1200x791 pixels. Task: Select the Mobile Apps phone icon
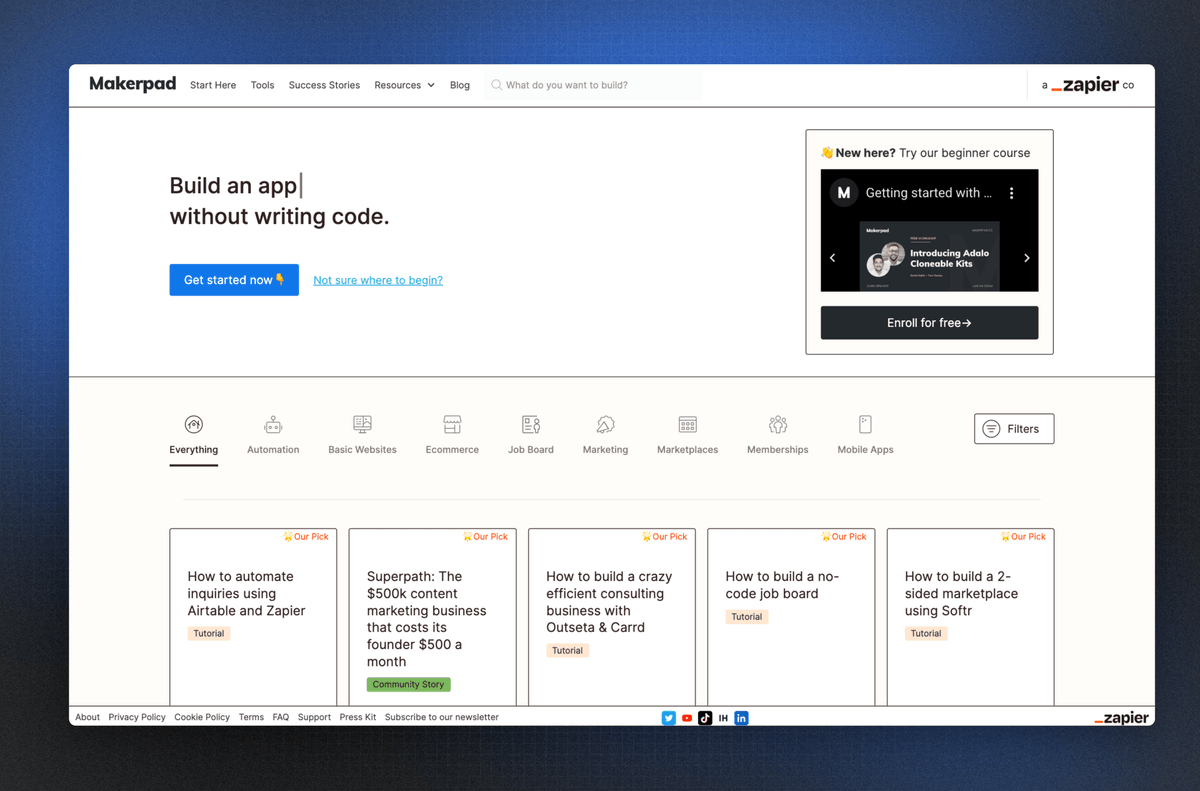click(865, 424)
